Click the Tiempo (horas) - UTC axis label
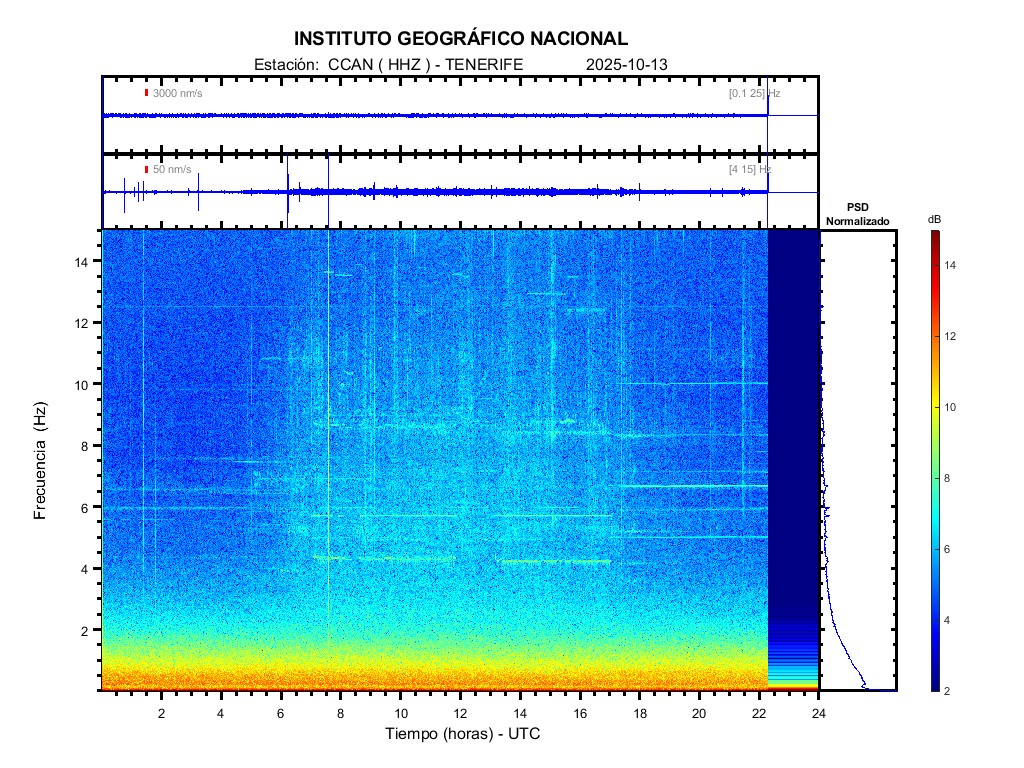Image resolution: width=1024 pixels, height=768 pixels. [x=463, y=734]
